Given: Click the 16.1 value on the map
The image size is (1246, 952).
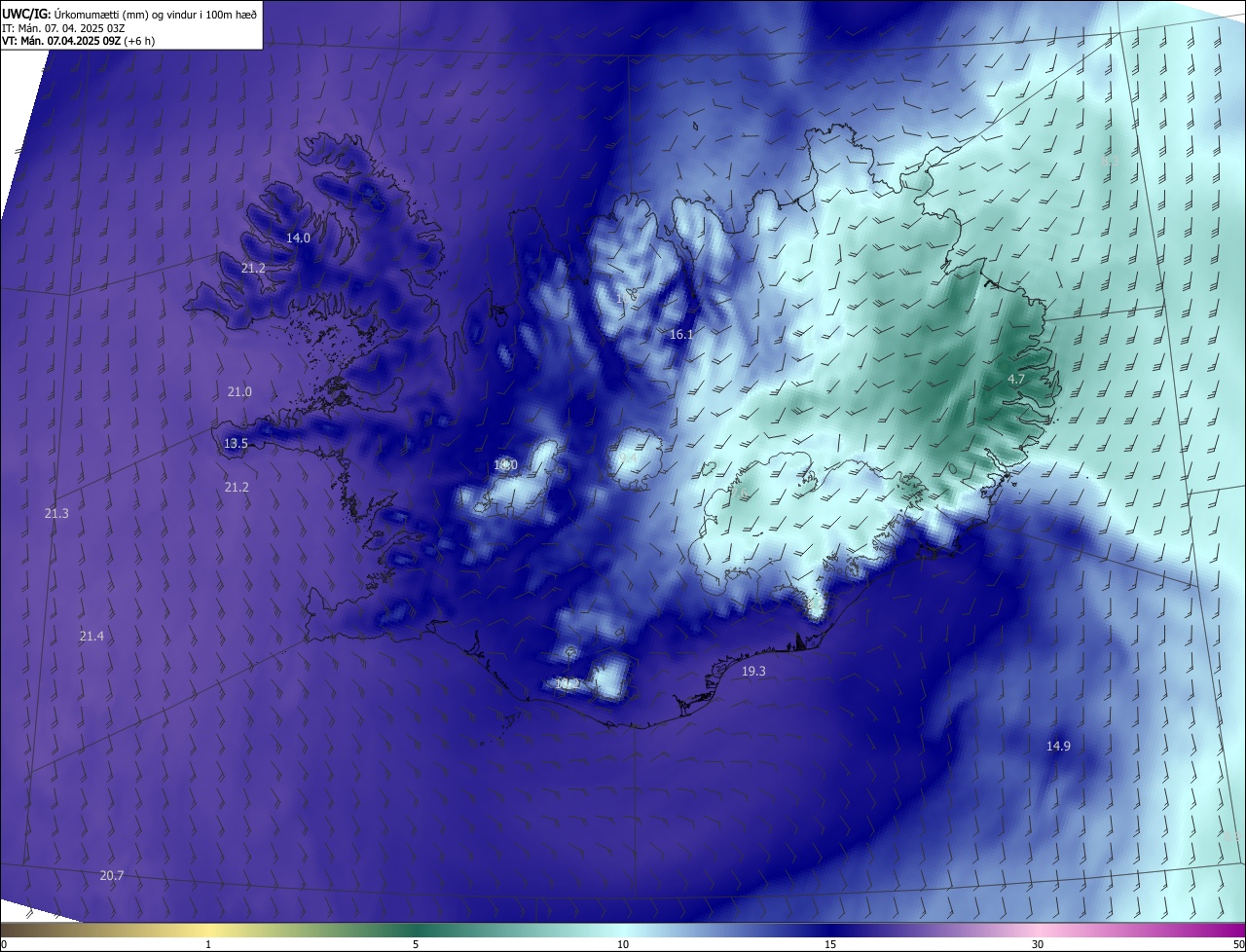Looking at the screenshot, I should pyautogui.click(x=681, y=335).
